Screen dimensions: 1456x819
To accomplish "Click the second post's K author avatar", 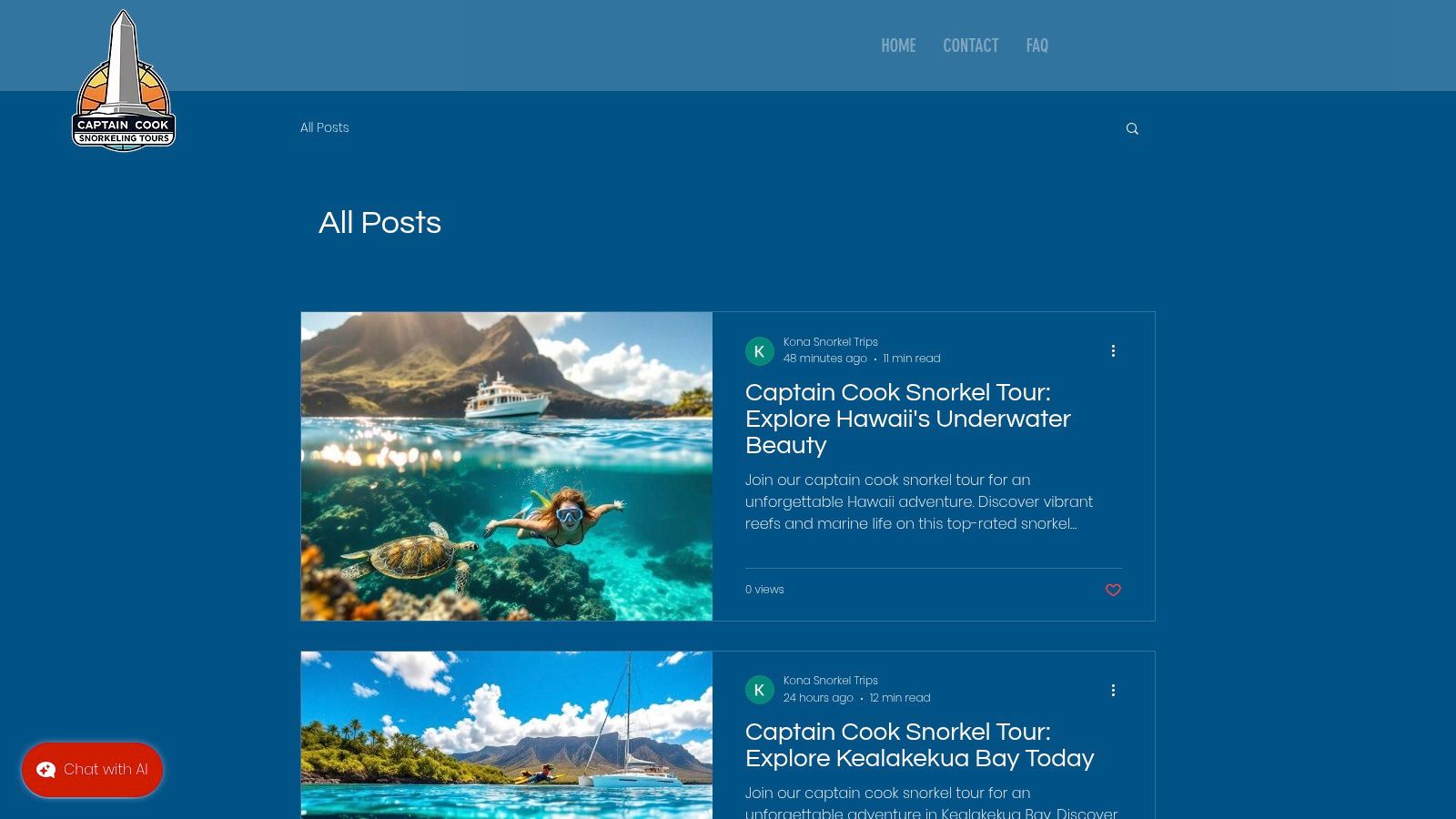I will [x=760, y=690].
